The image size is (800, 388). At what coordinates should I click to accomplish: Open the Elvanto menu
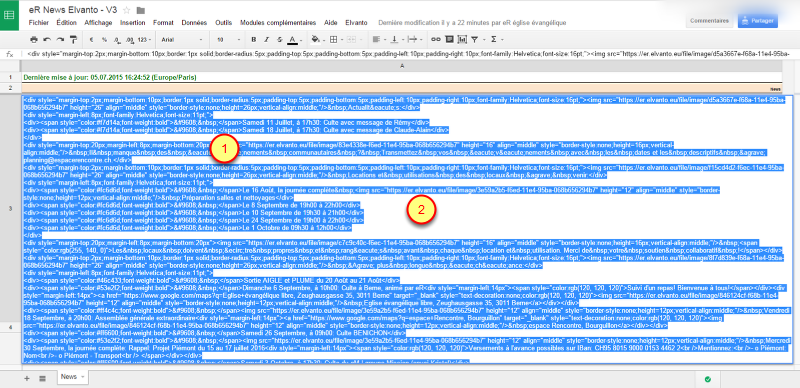click(x=356, y=23)
